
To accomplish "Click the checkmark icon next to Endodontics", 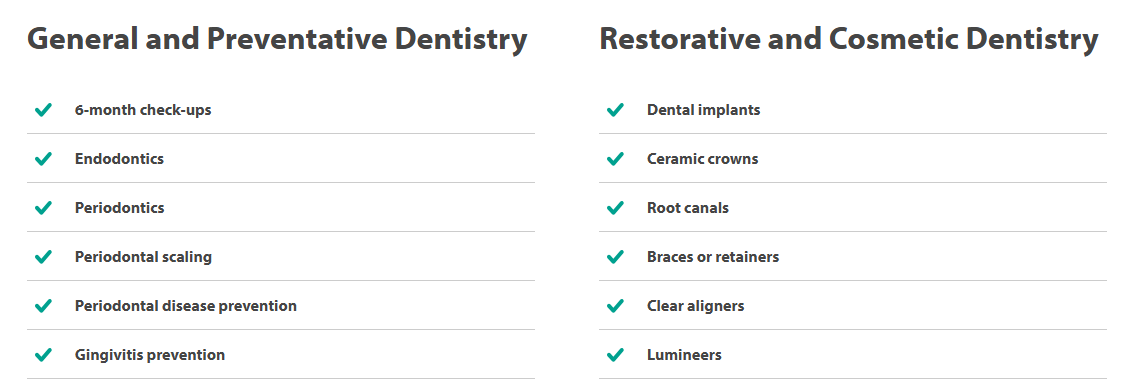I will 44,159.
